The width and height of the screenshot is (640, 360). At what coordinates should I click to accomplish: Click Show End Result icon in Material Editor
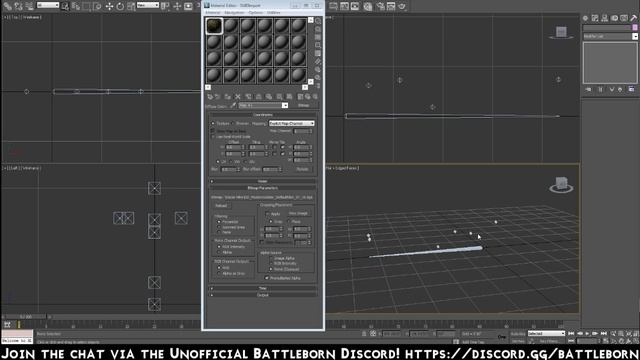300,97
